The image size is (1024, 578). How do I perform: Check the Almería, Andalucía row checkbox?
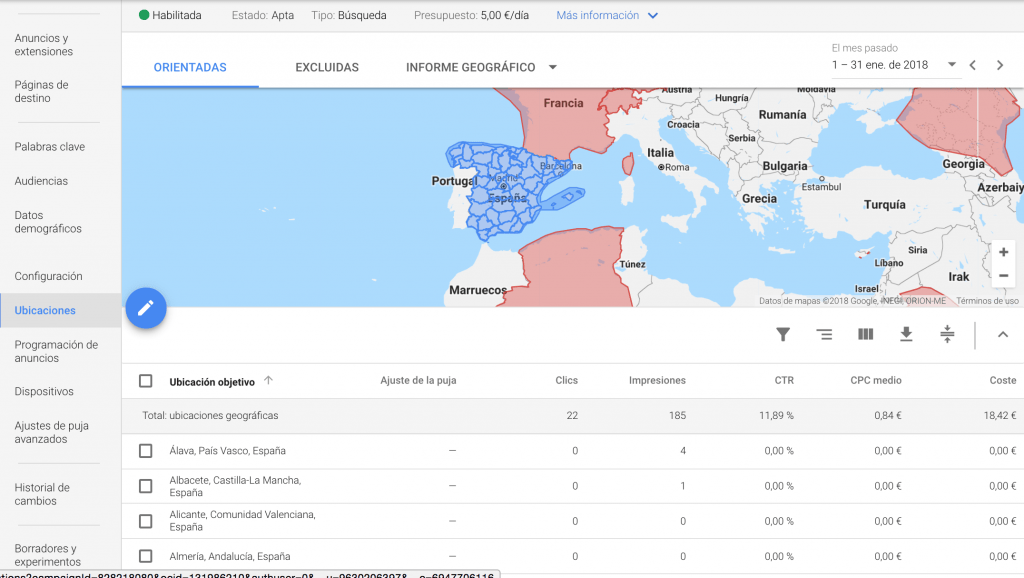click(x=146, y=556)
